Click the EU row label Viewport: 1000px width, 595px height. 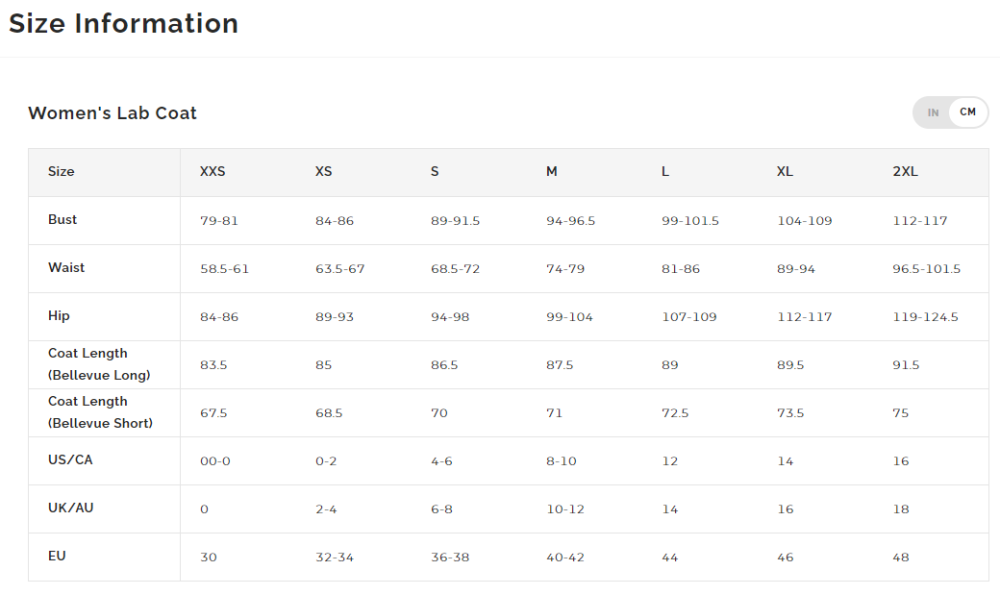point(57,556)
